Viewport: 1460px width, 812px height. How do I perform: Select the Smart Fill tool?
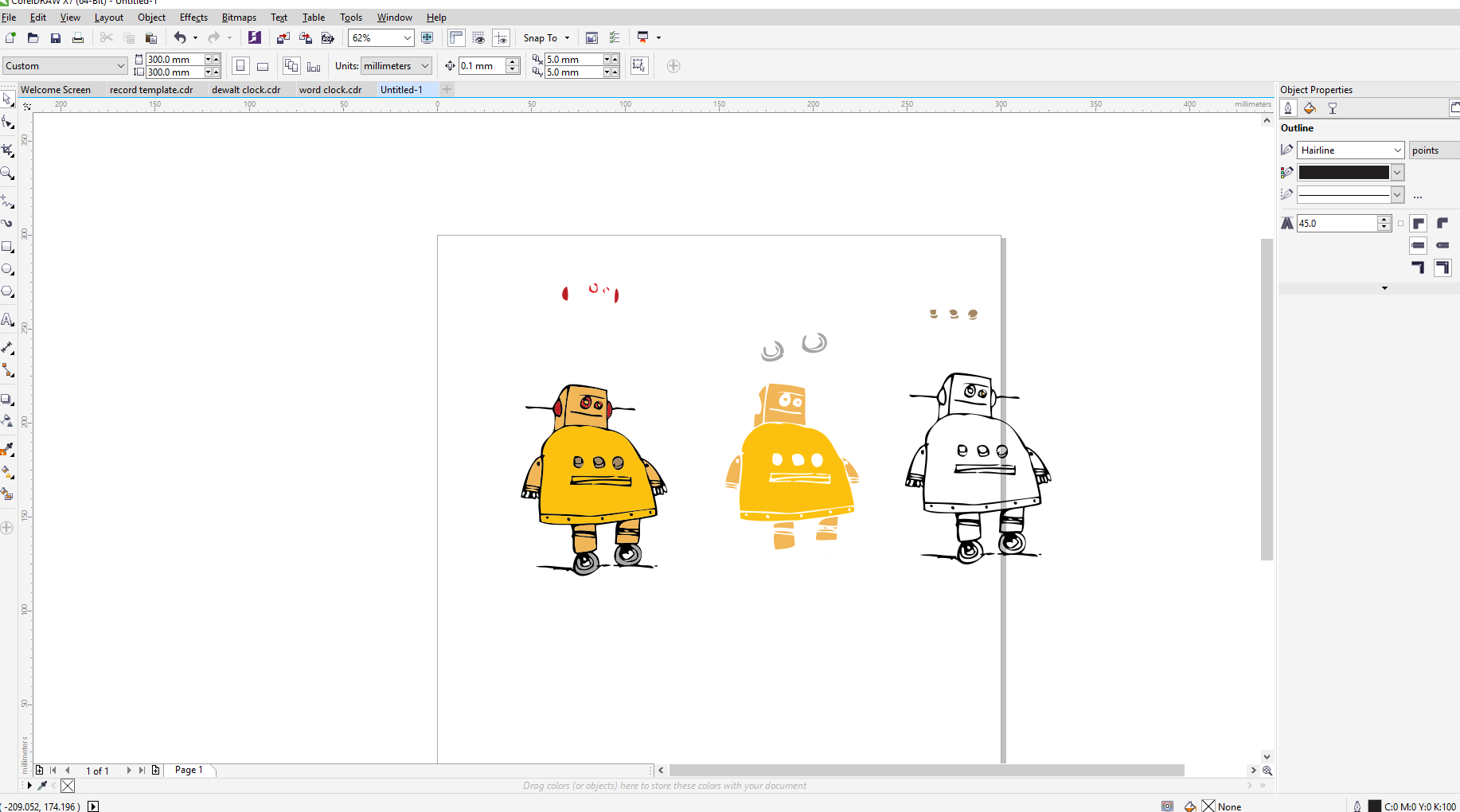click(7, 494)
